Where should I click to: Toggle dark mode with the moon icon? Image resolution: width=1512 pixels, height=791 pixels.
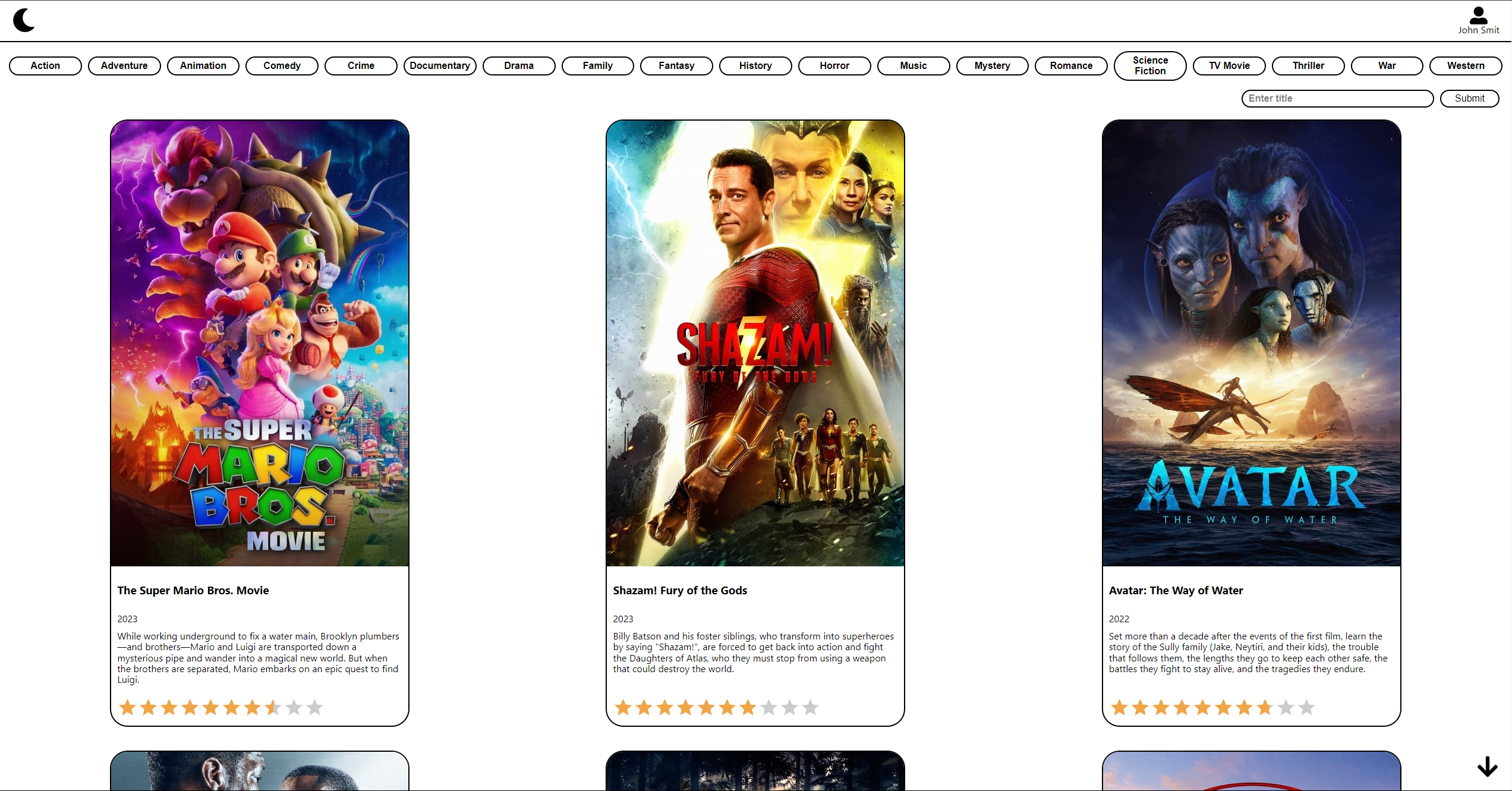coord(24,20)
